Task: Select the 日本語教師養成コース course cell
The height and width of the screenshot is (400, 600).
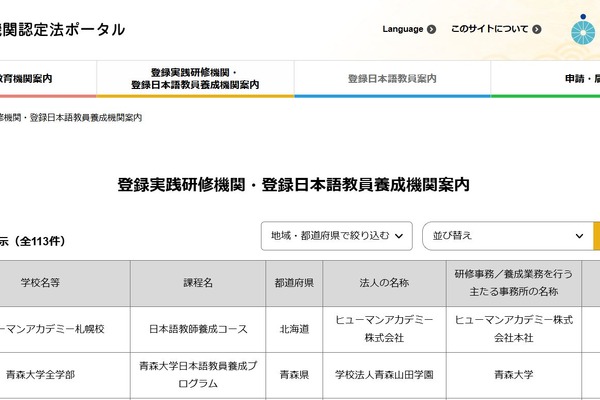Action: 198,329
